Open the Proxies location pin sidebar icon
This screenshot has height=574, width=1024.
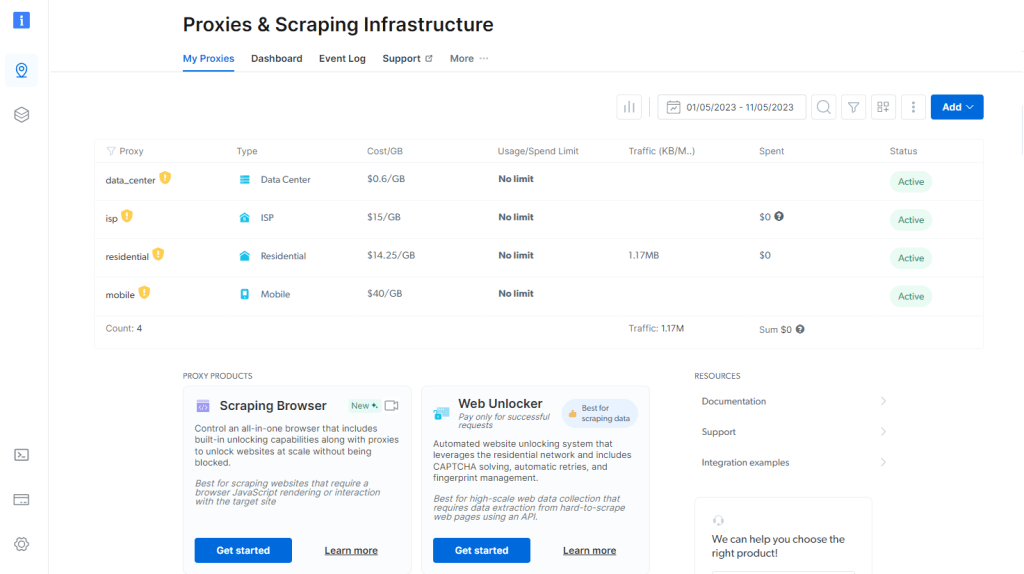click(22, 70)
